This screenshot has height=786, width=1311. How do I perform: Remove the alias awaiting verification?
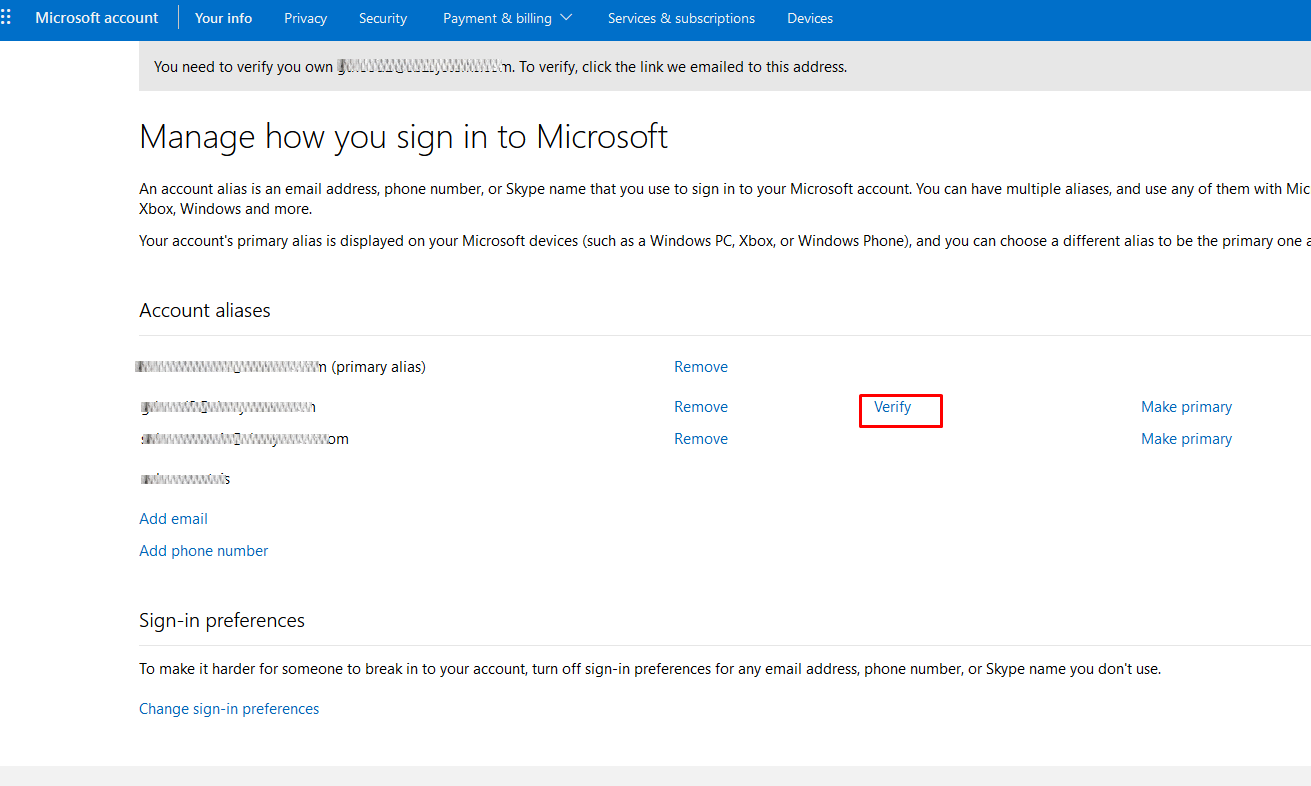700,407
